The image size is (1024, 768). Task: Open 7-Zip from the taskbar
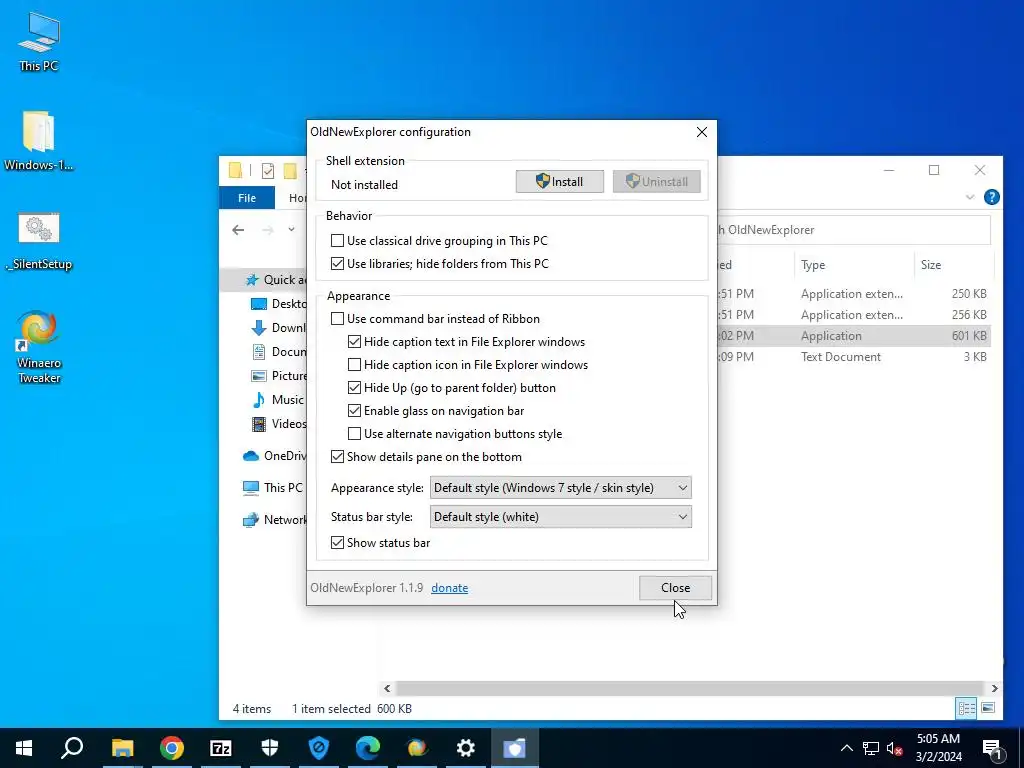(221, 748)
